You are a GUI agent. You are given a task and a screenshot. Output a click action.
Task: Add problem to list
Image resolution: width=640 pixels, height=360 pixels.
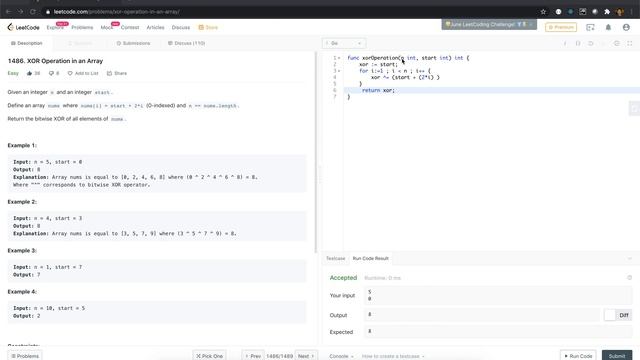83,73
